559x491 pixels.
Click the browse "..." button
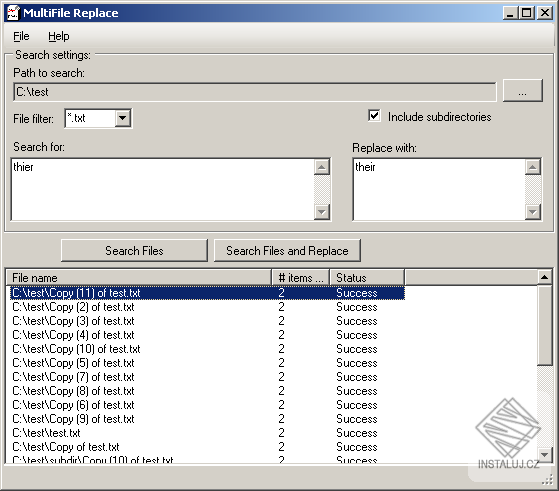pyautogui.click(x=523, y=91)
